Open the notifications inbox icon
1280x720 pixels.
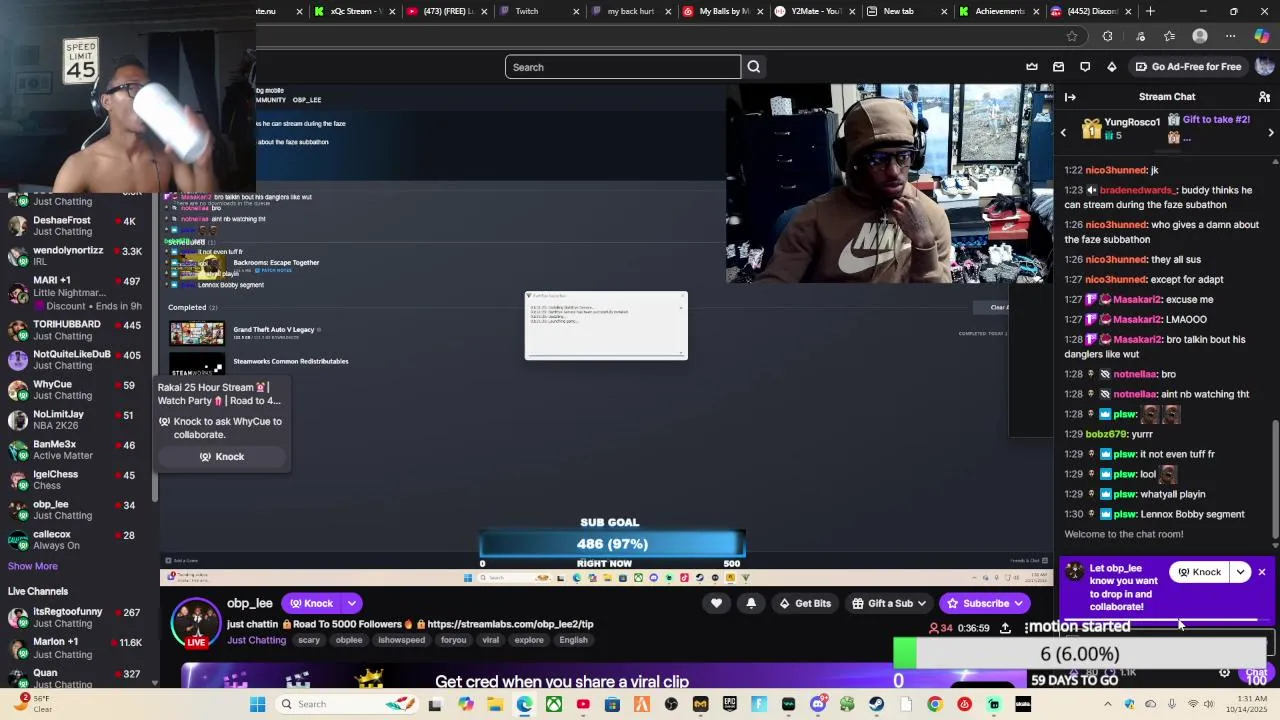(1058, 67)
